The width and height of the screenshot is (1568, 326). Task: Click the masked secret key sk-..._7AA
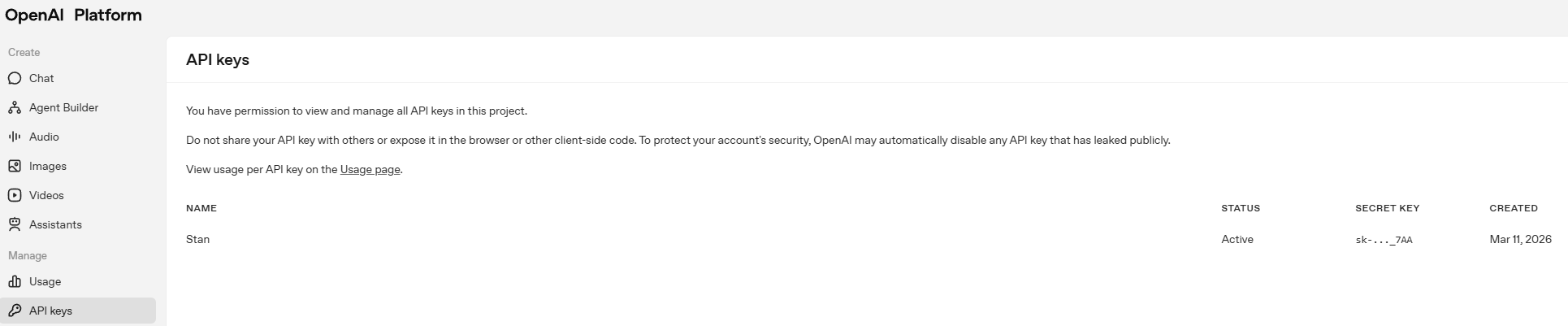[1384, 240]
